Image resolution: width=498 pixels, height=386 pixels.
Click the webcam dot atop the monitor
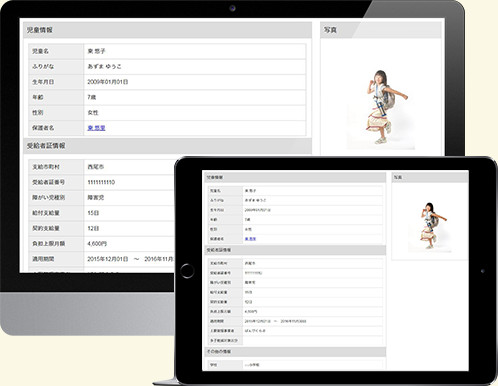233,8
